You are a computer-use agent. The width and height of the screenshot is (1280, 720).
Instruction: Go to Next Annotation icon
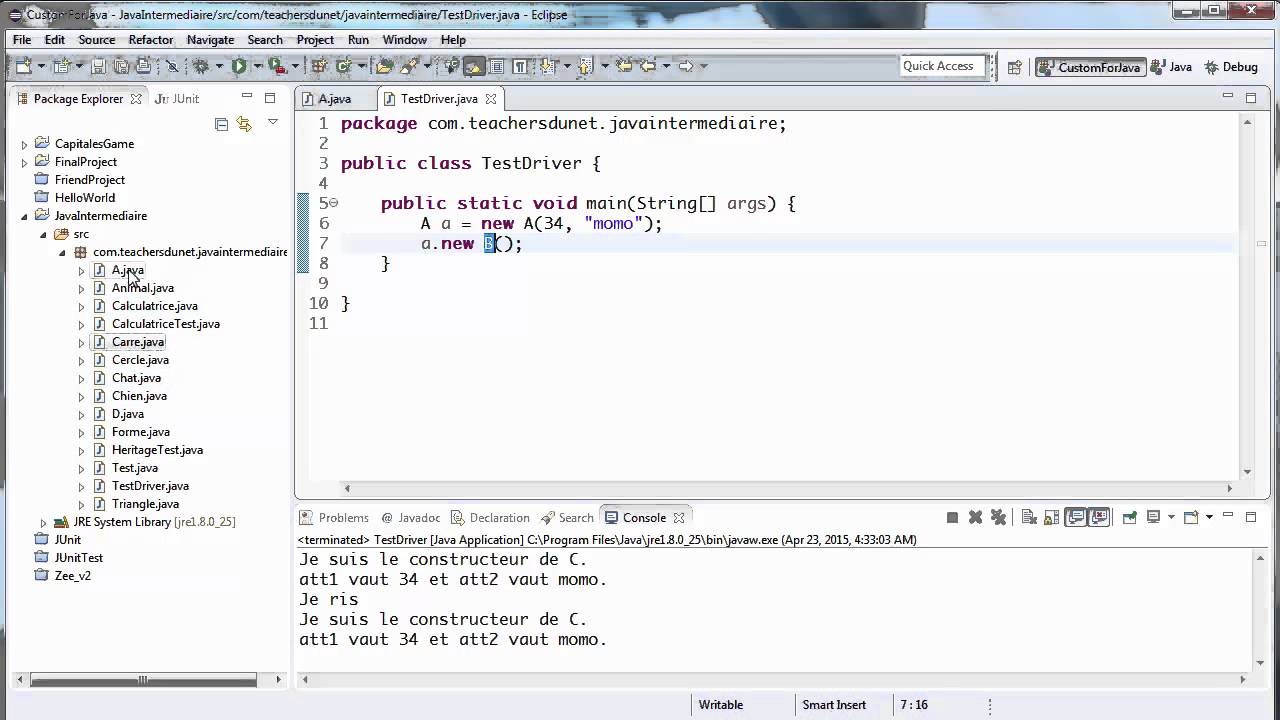coord(546,66)
